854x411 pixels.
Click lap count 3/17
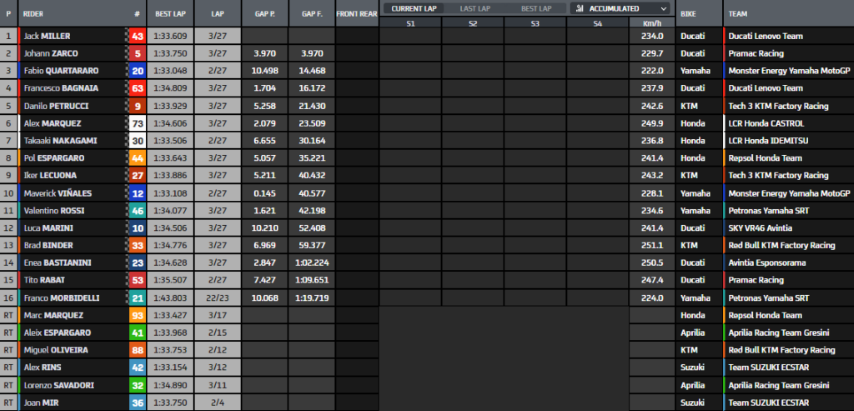[x=217, y=315]
